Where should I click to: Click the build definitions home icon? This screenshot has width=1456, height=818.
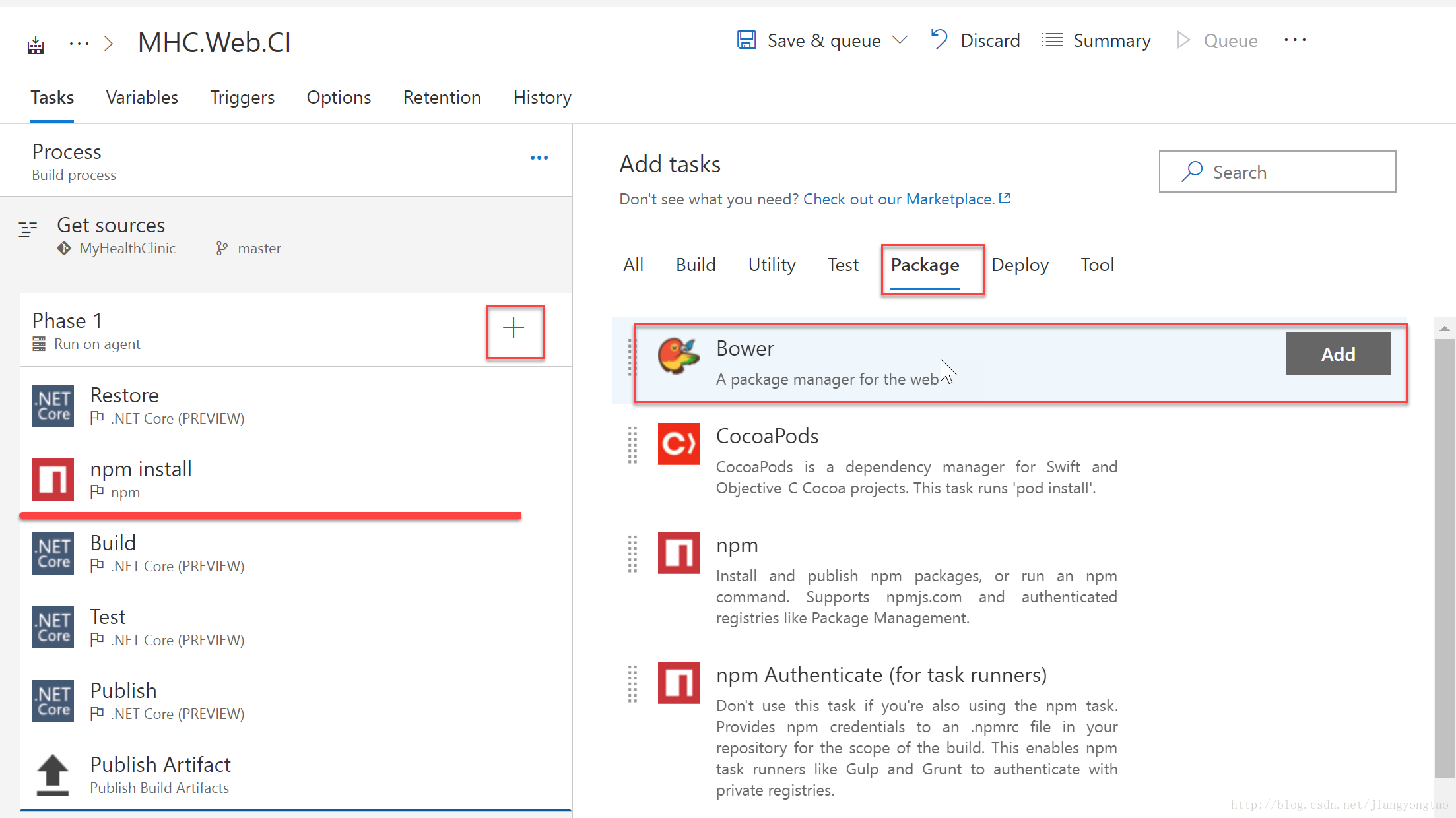pos(36,45)
